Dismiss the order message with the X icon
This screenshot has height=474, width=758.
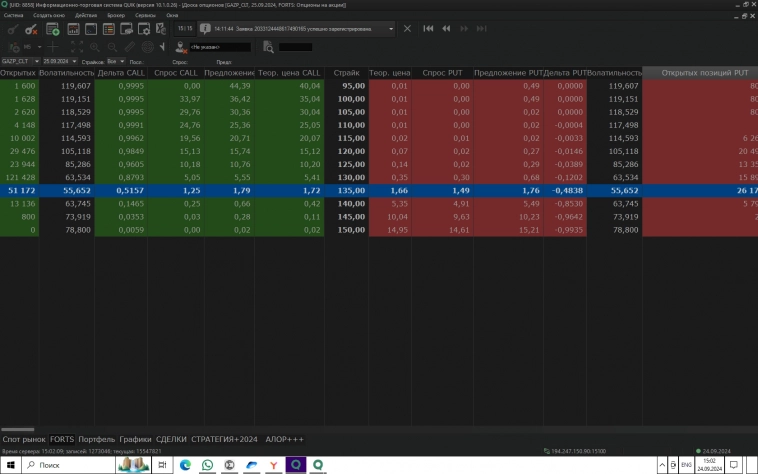(x=407, y=29)
